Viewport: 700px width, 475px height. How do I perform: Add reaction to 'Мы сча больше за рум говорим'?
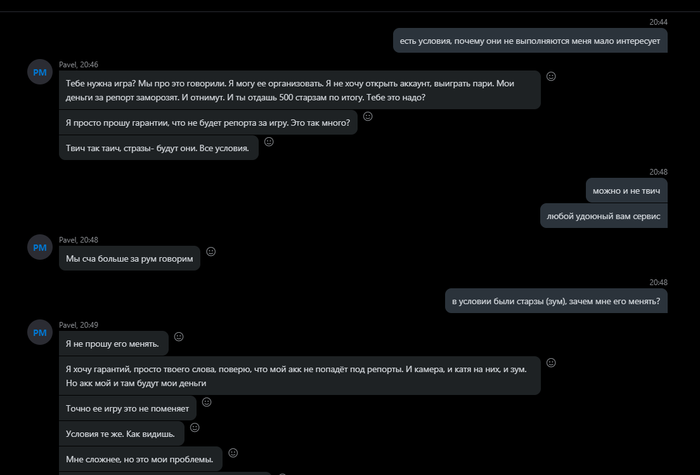211,252
